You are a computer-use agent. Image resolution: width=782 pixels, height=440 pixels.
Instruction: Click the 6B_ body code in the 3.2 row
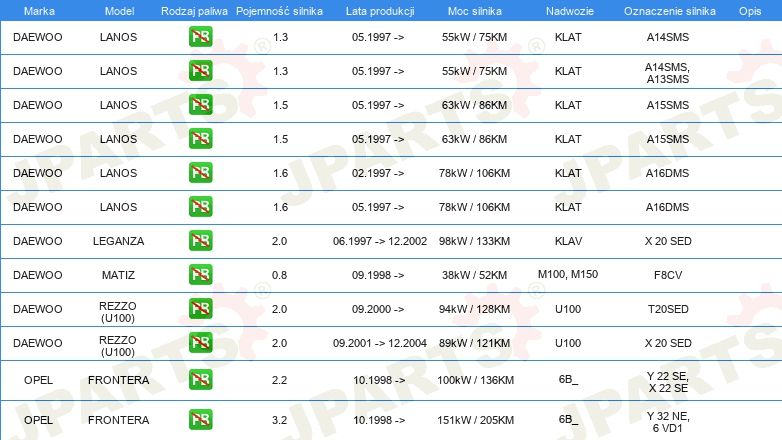click(x=568, y=419)
